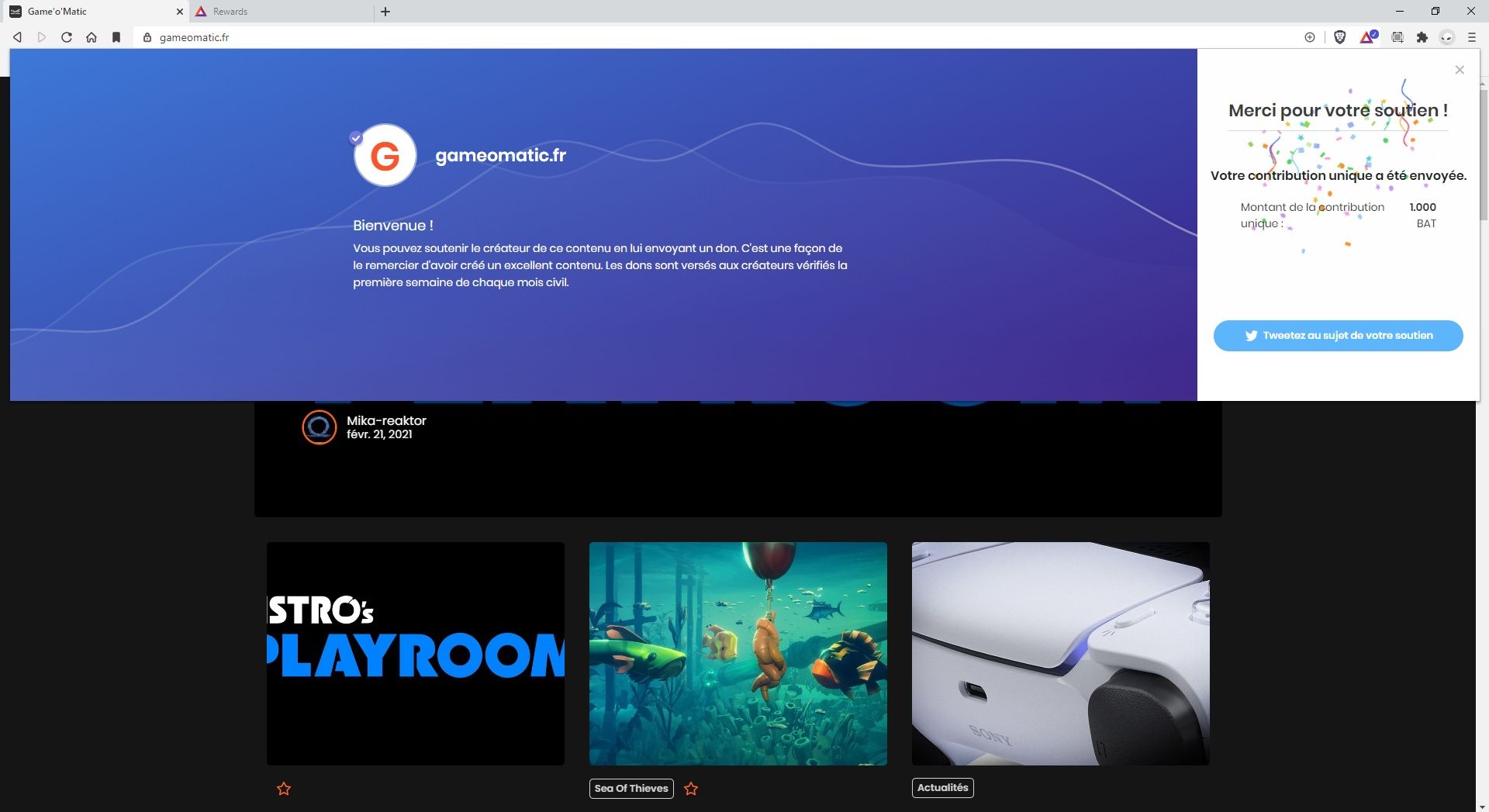Close the Game'o'Matic tab
The image size is (1489, 812).
point(180,12)
